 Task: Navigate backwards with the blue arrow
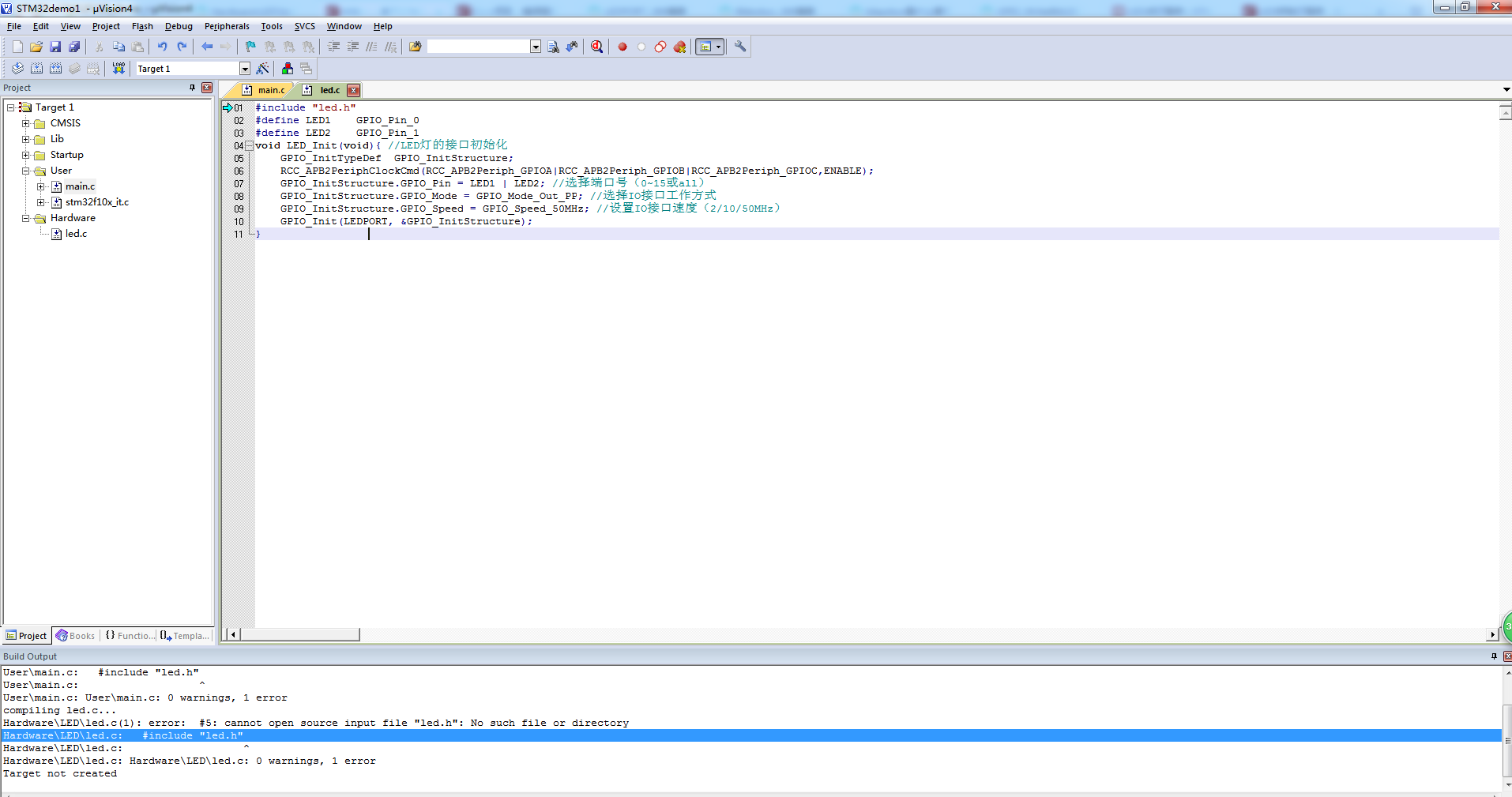pyautogui.click(x=207, y=47)
